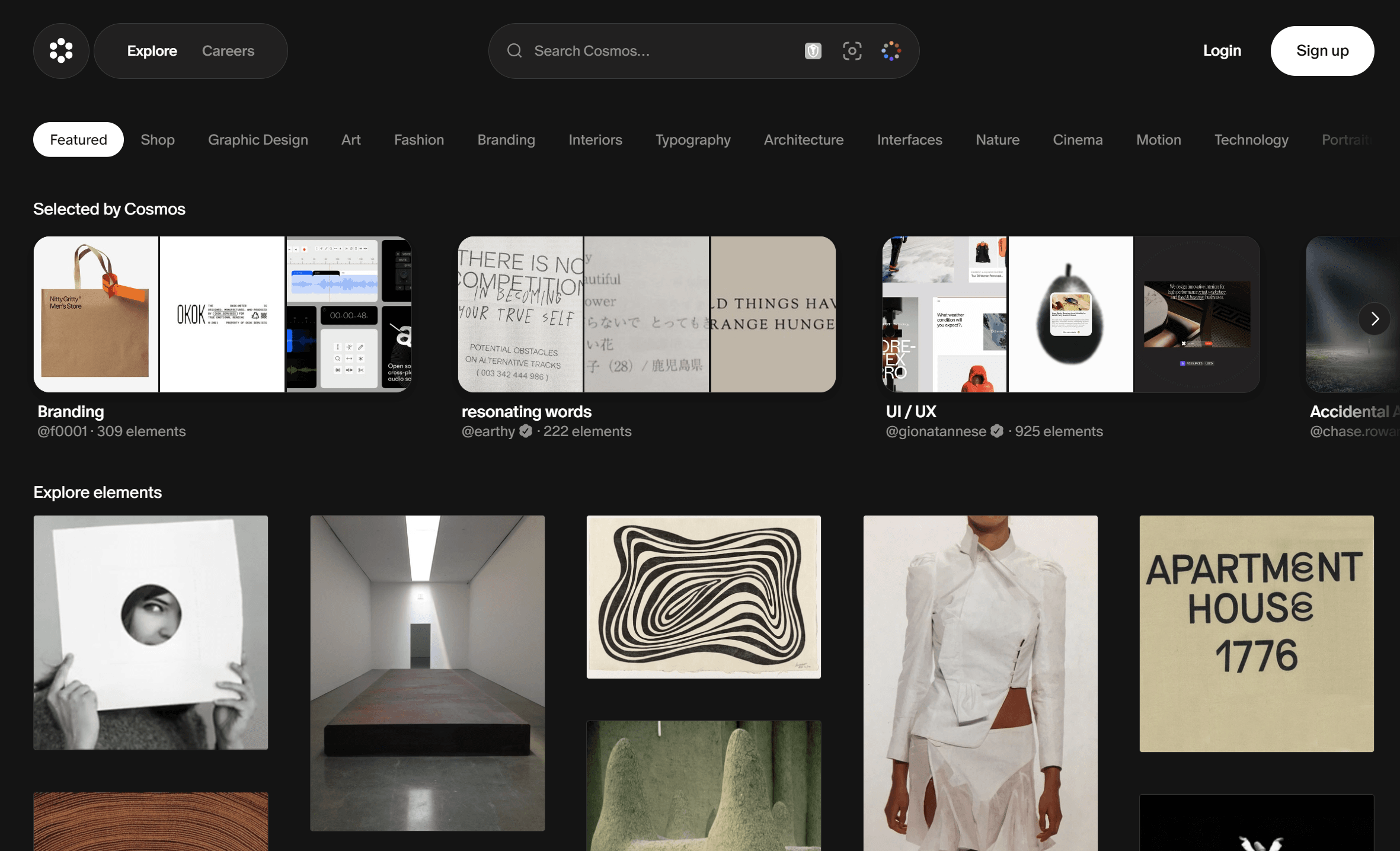Click the Explore nav item
The height and width of the screenshot is (851, 1400).
pyautogui.click(x=152, y=51)
